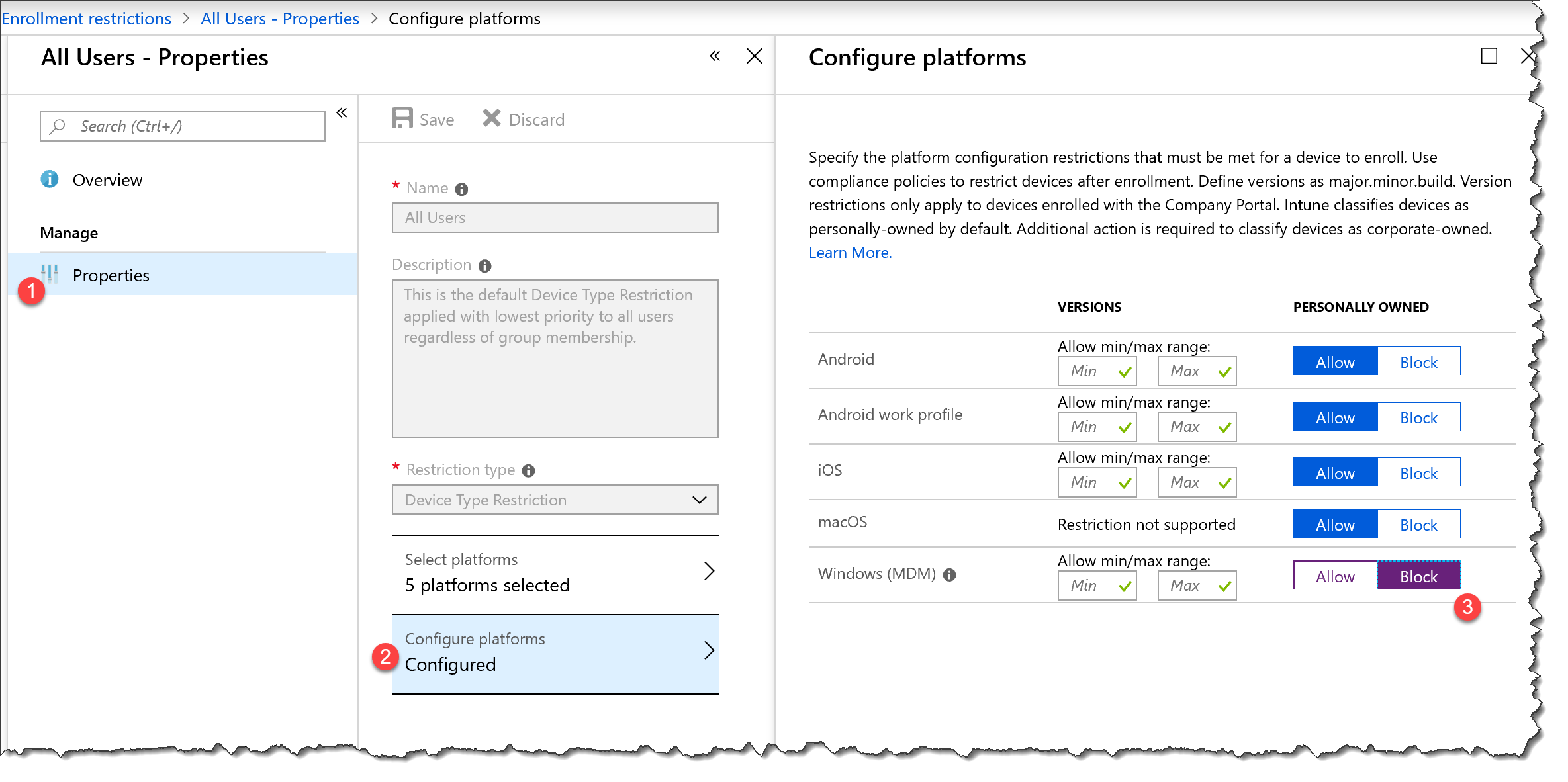Click the Name field info icon
This screenshot has width=1568, height=782.
462,189
